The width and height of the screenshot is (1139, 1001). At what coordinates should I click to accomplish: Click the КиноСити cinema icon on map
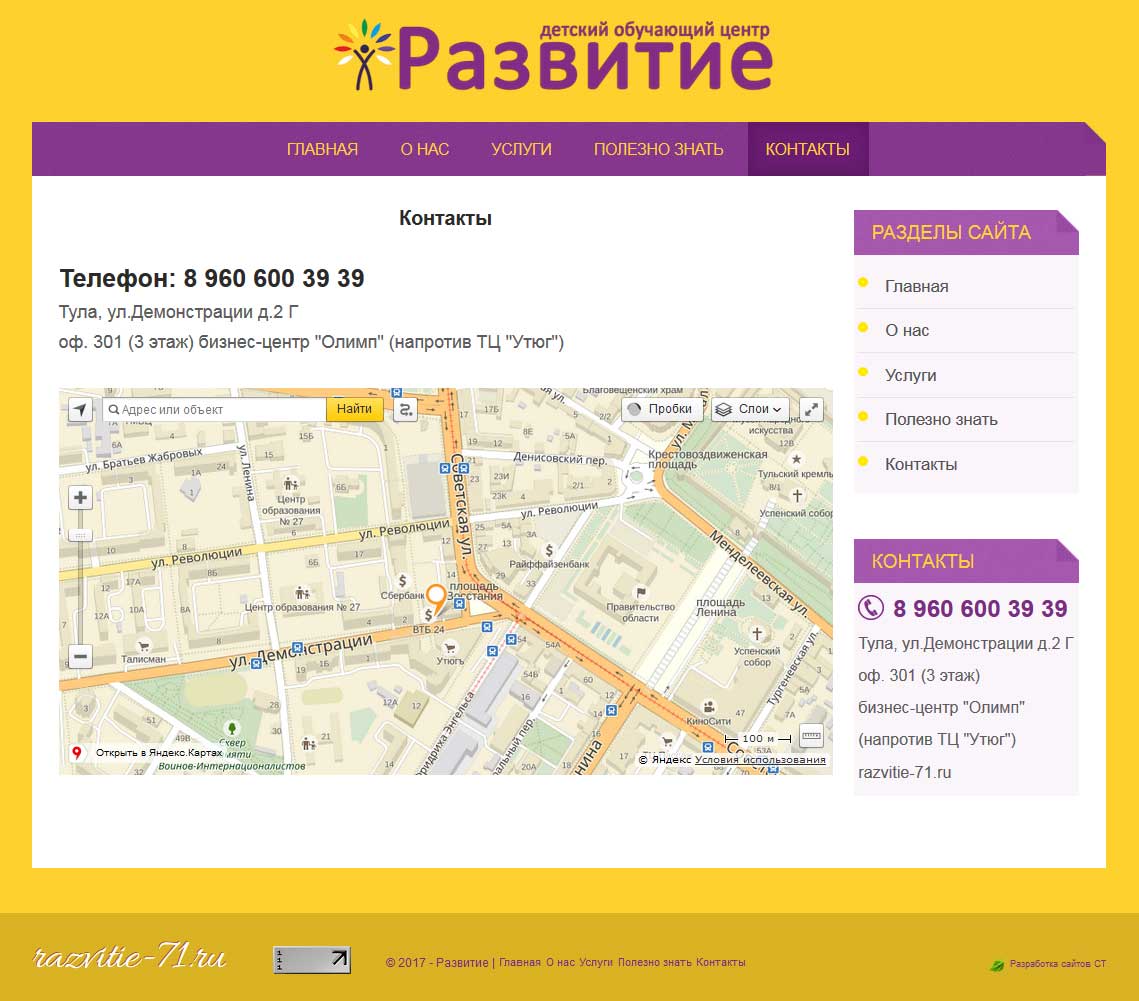[709, 707]
